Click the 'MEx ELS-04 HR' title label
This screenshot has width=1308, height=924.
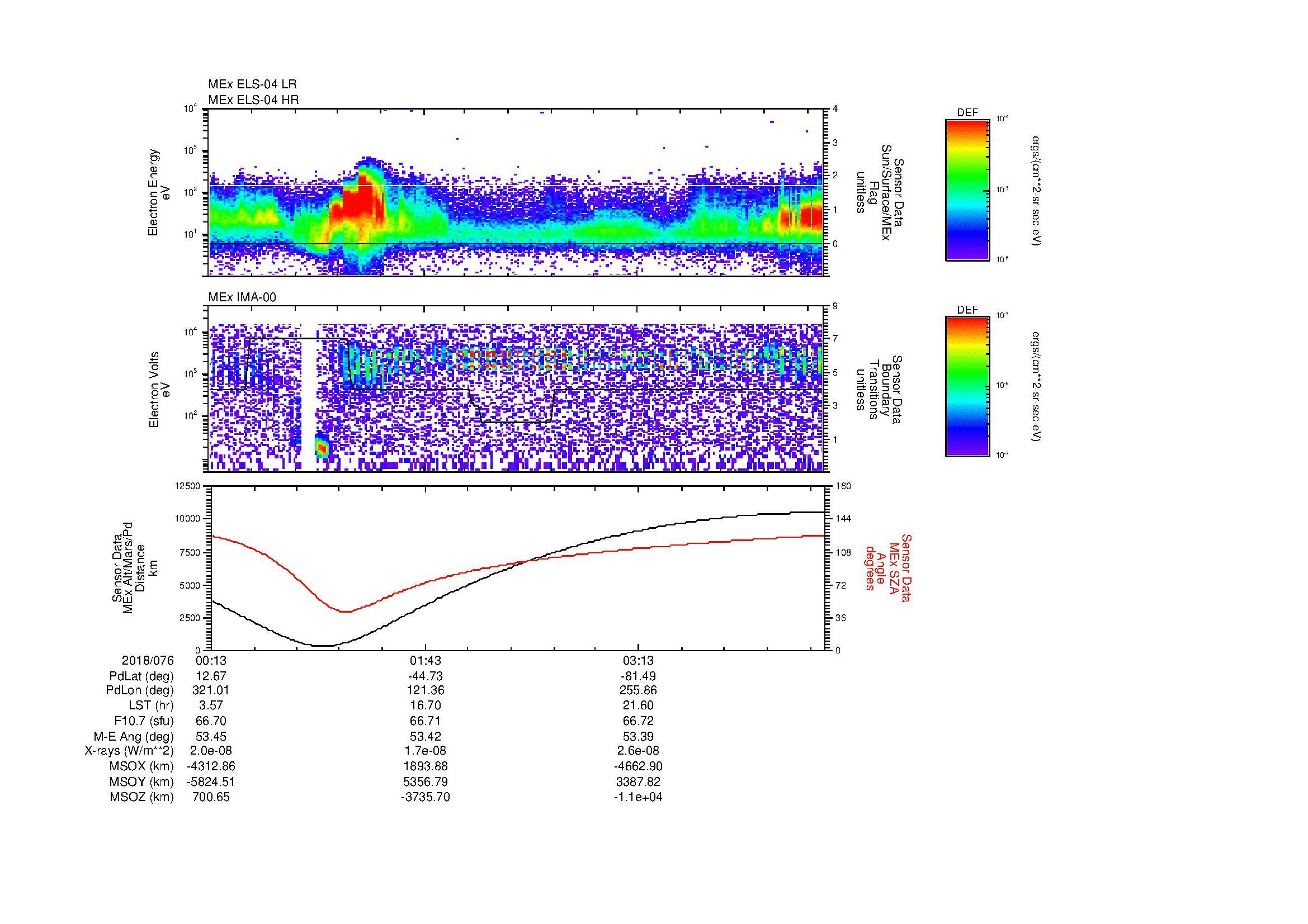pyautogui.click(x=253, y=100)
